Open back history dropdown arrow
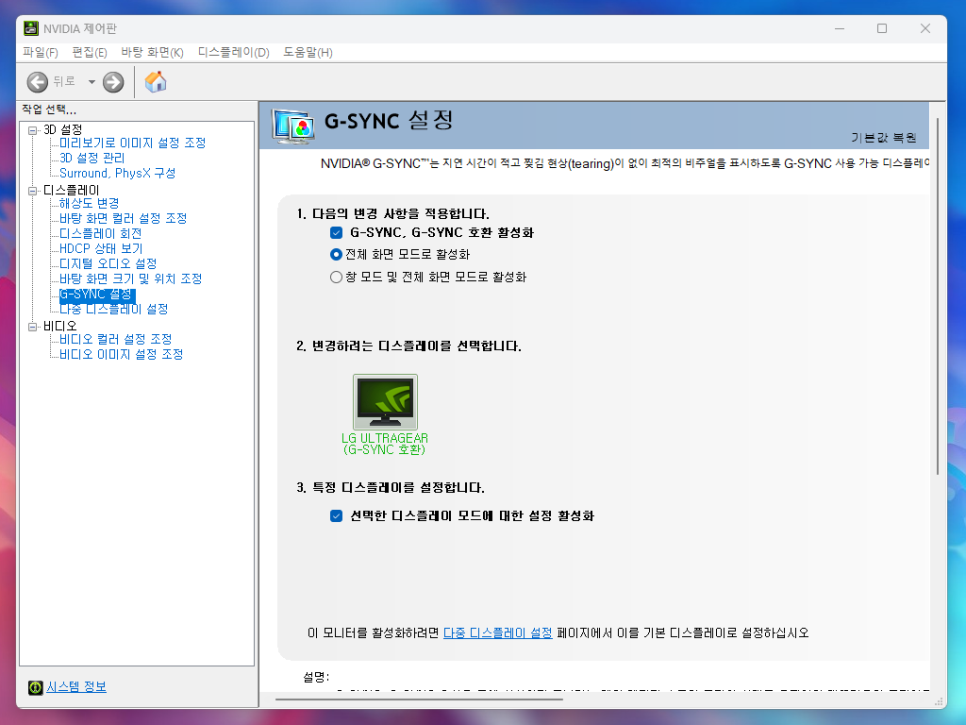Screen dimensions: 966x725 pyautogui.click(x=91, y=82)
